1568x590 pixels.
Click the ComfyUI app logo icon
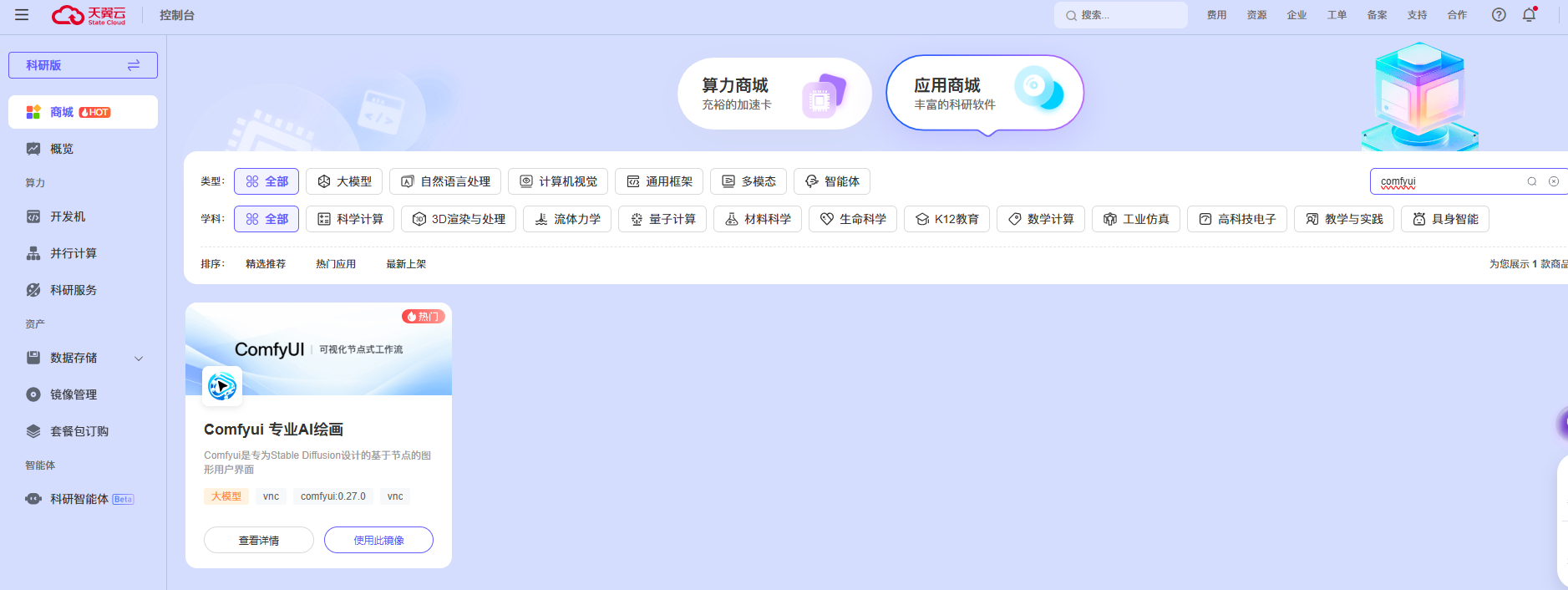click(x=222, y=386)
